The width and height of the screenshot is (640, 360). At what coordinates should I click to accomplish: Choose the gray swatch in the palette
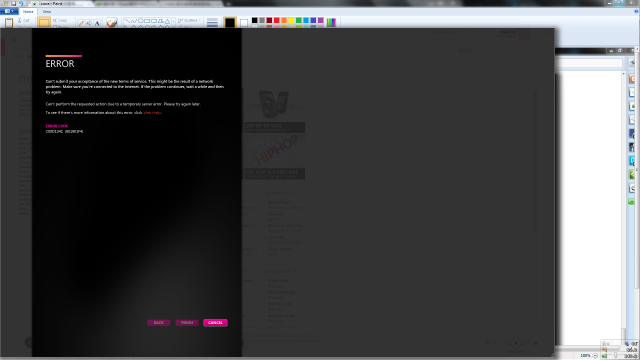[x=262, y=20]
